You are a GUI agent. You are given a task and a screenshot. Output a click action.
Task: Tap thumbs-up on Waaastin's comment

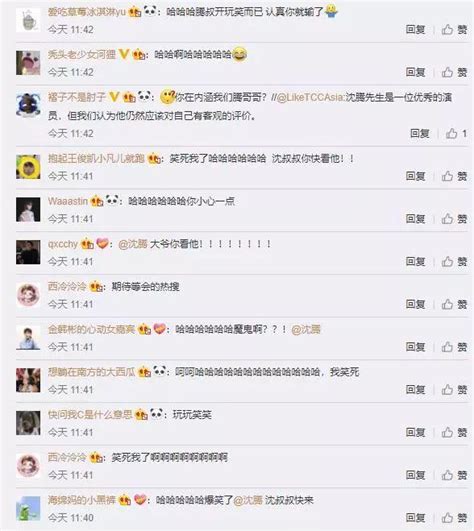[x=454, y=219]
